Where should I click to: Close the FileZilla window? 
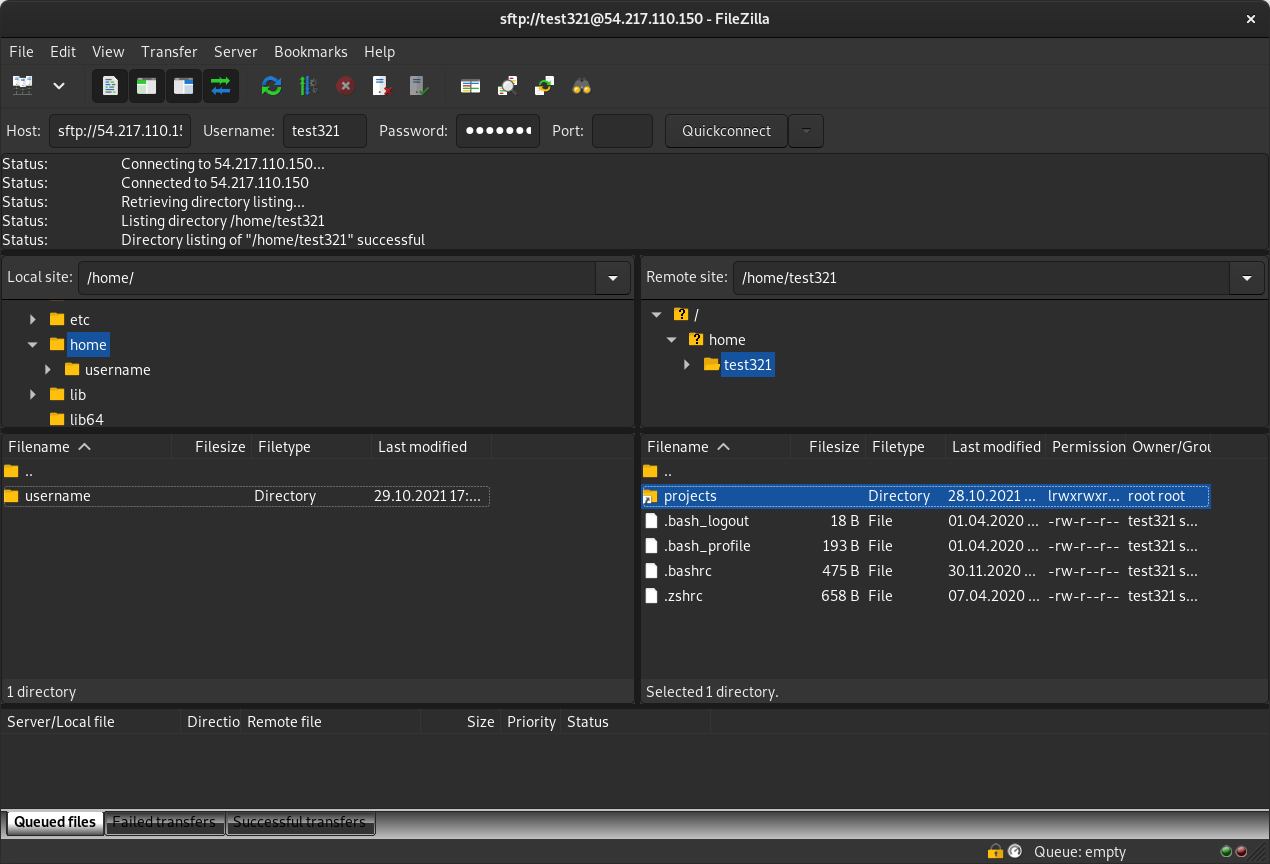[x=1250, y=19]
